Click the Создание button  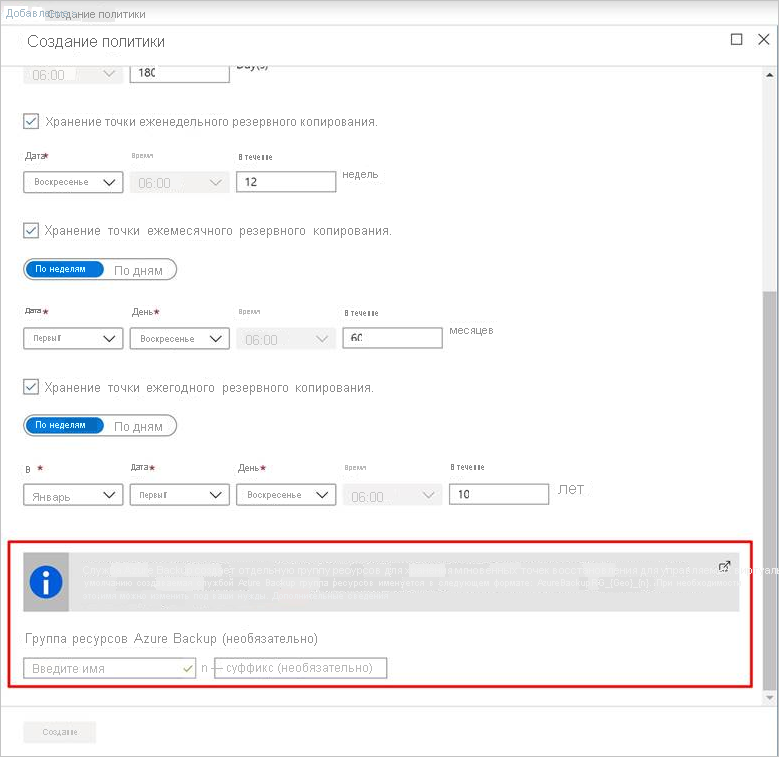(x=60, y=732)
